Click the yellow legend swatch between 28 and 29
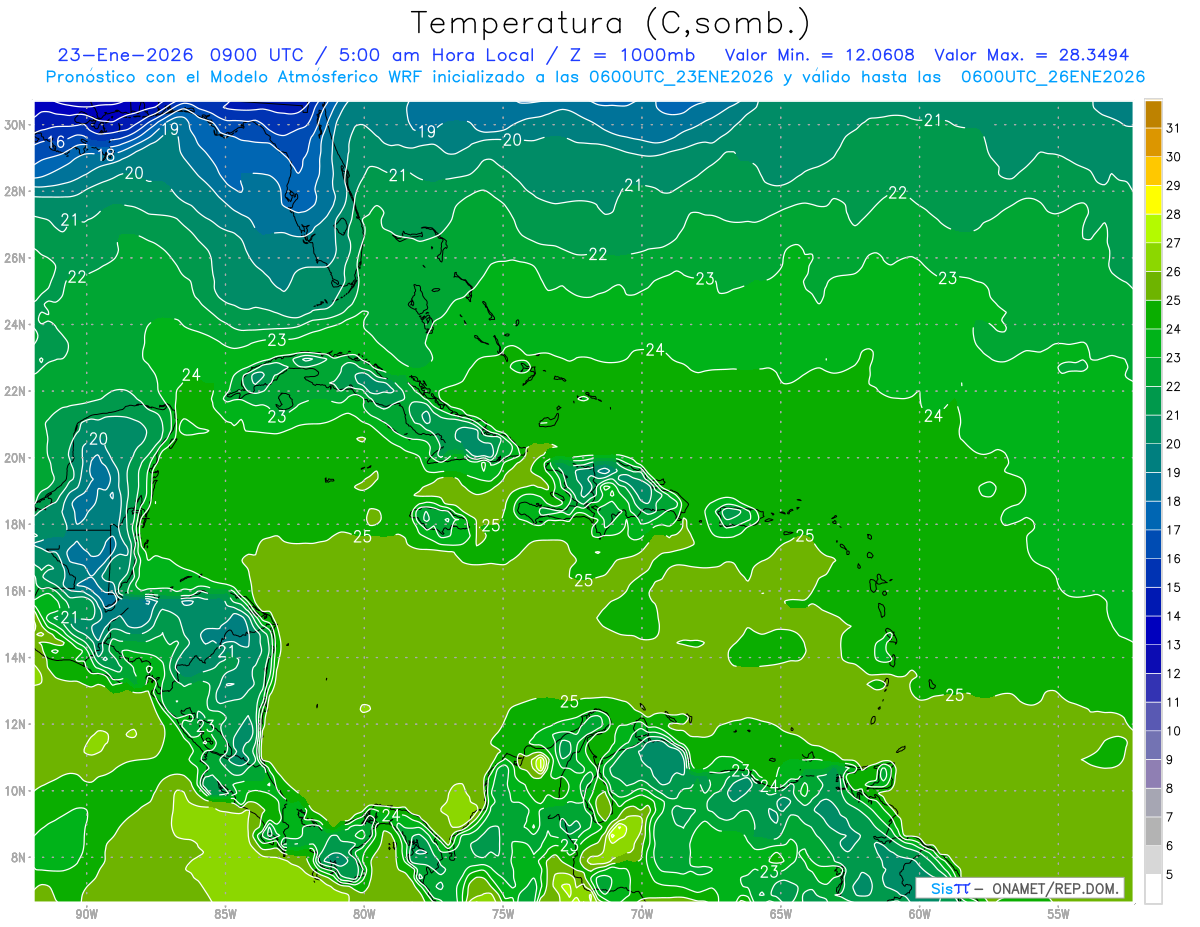The width and height of the screenshot is (1200, 927). (1153, 200)
